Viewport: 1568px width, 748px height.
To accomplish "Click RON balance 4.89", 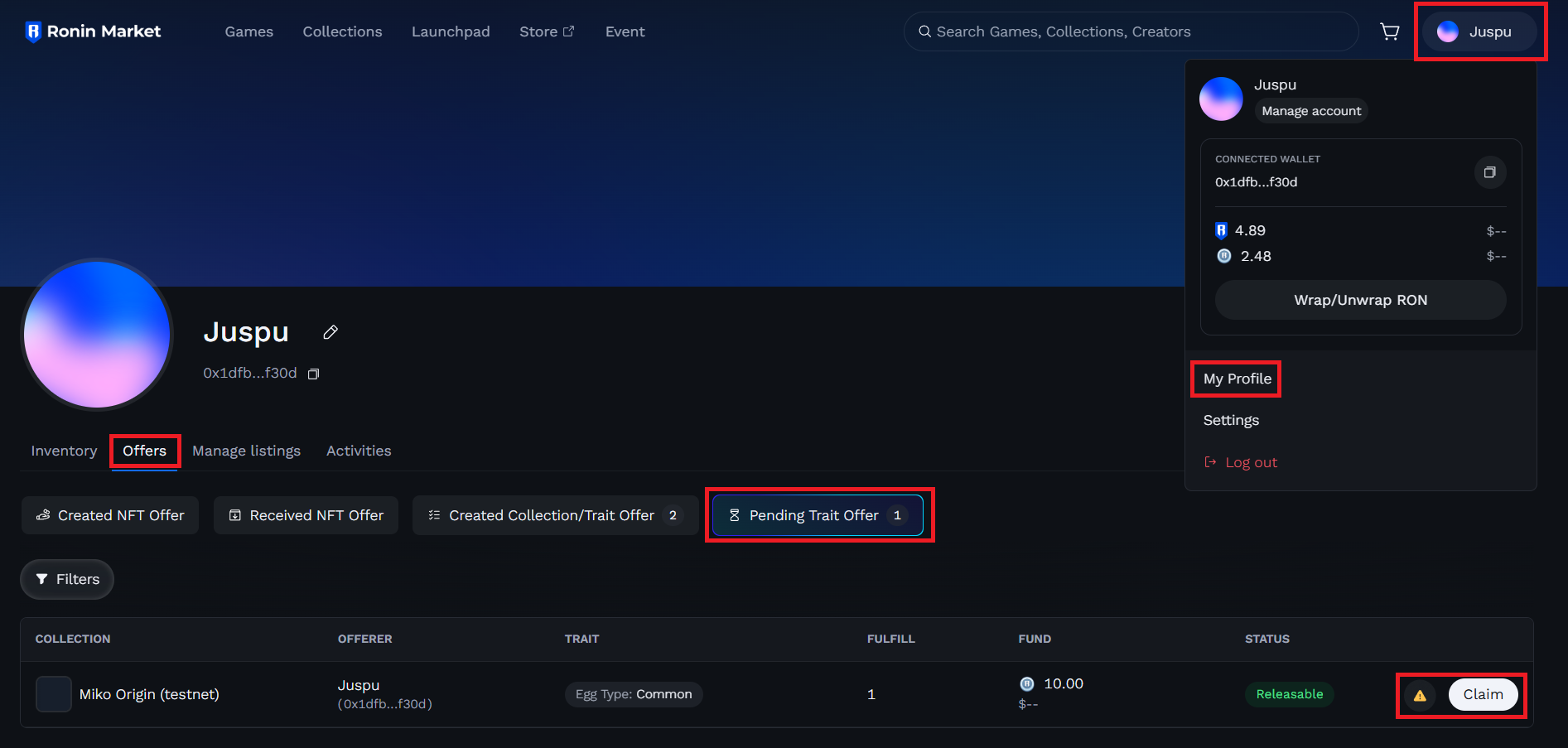I will click(1250, 230).
